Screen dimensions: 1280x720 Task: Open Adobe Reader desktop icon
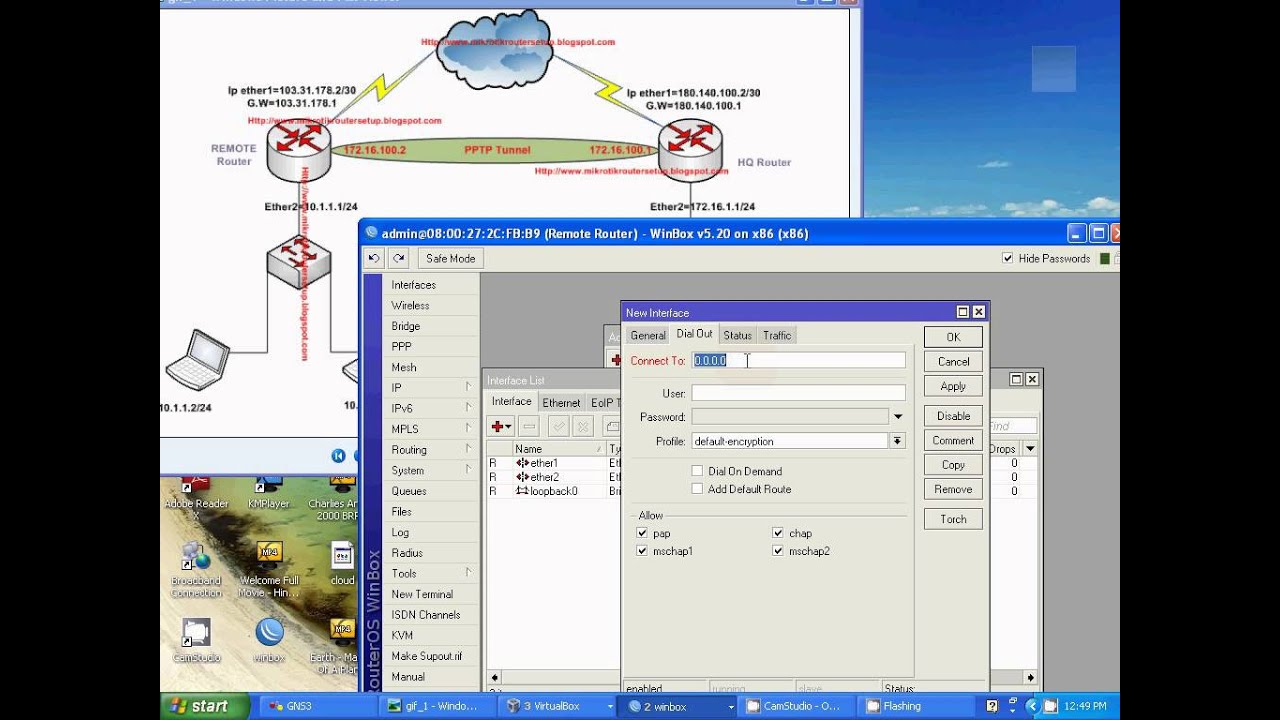tap(196, 486)
